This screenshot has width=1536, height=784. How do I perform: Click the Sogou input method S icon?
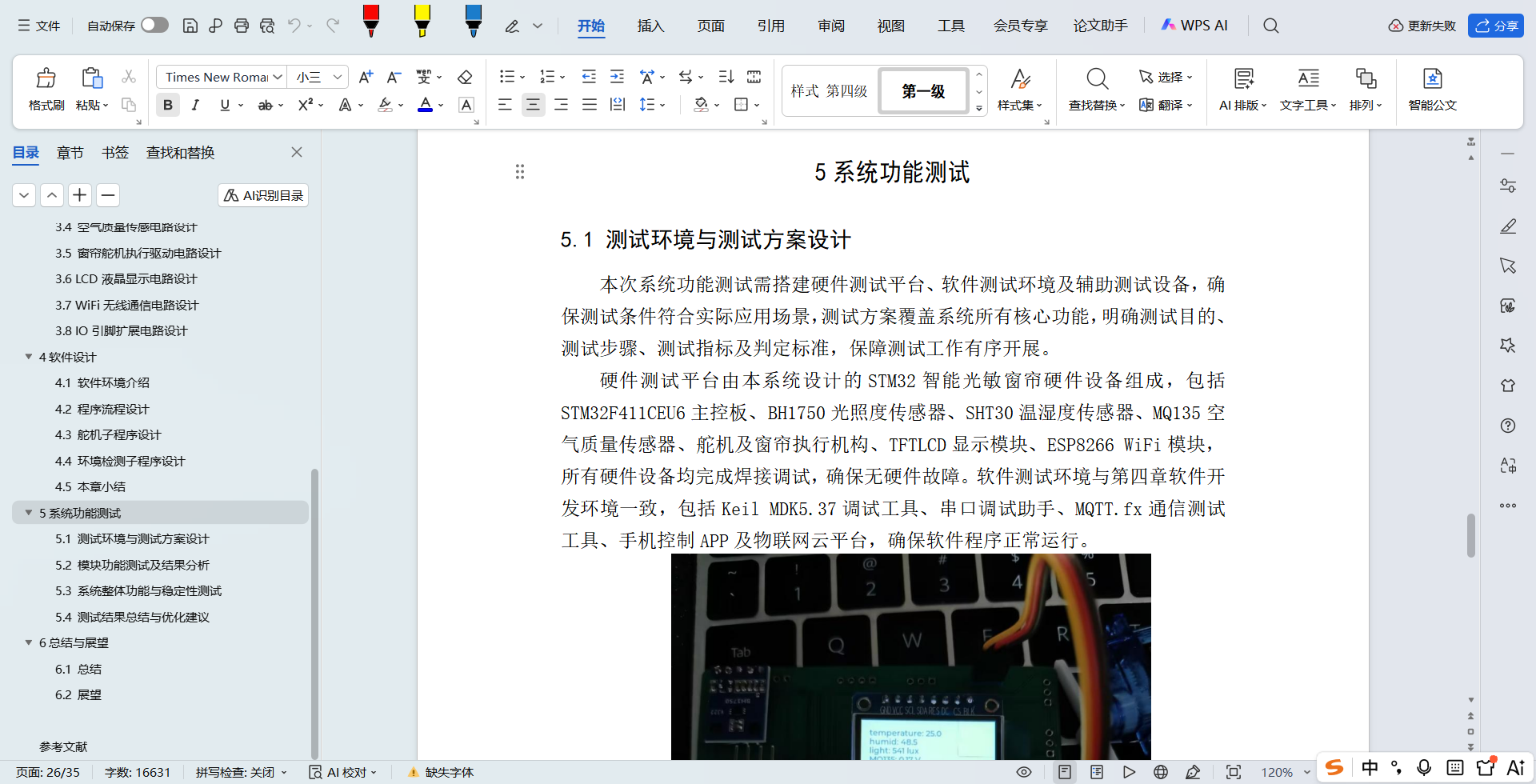tap(1334, 768)
